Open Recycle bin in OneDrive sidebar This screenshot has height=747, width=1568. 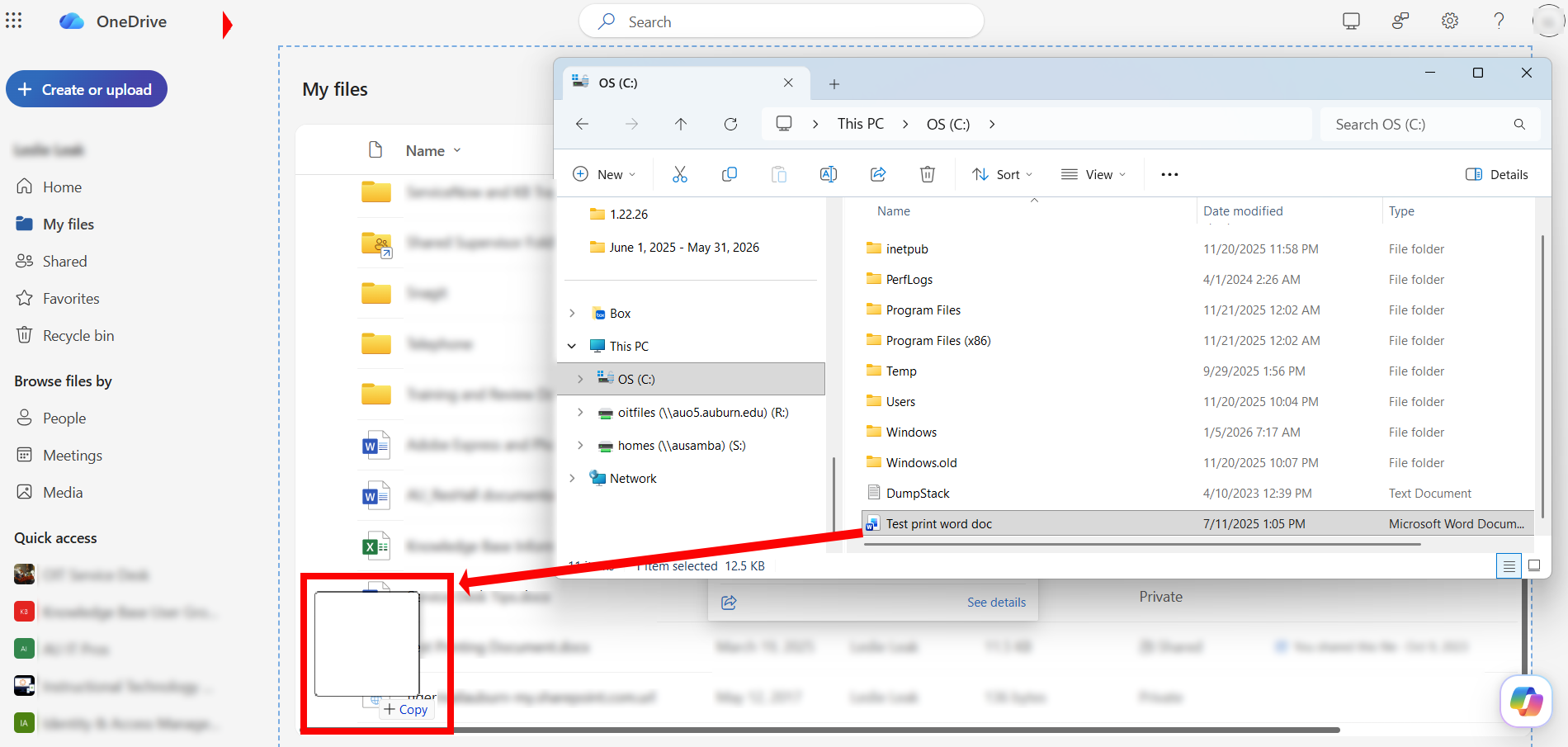click(x=77, y=335)
